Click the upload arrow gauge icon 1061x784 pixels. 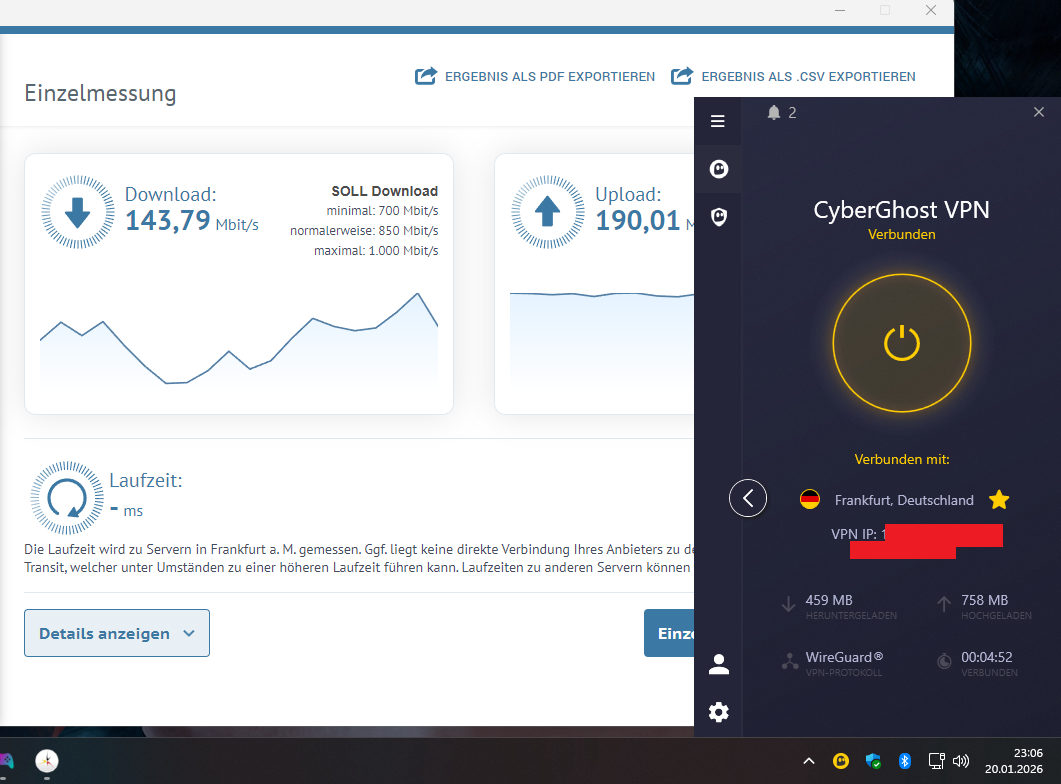(x=547, y=212)
